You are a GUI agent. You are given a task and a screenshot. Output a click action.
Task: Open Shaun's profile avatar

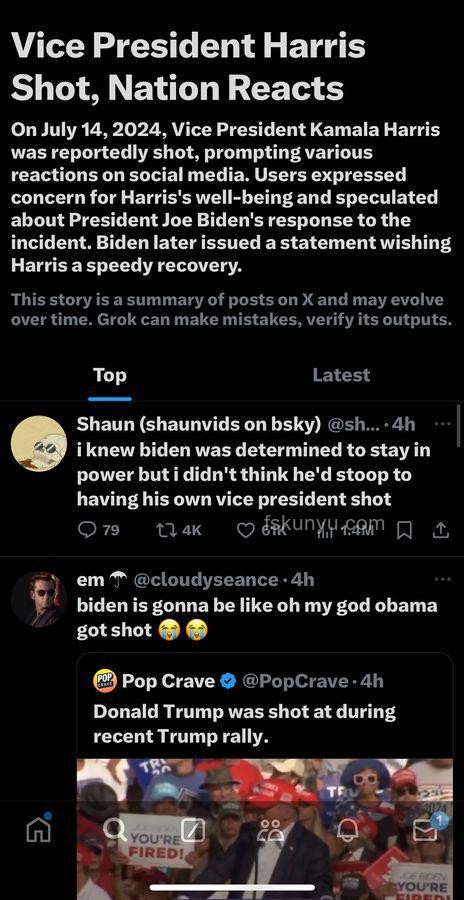(x=38, y=443)
